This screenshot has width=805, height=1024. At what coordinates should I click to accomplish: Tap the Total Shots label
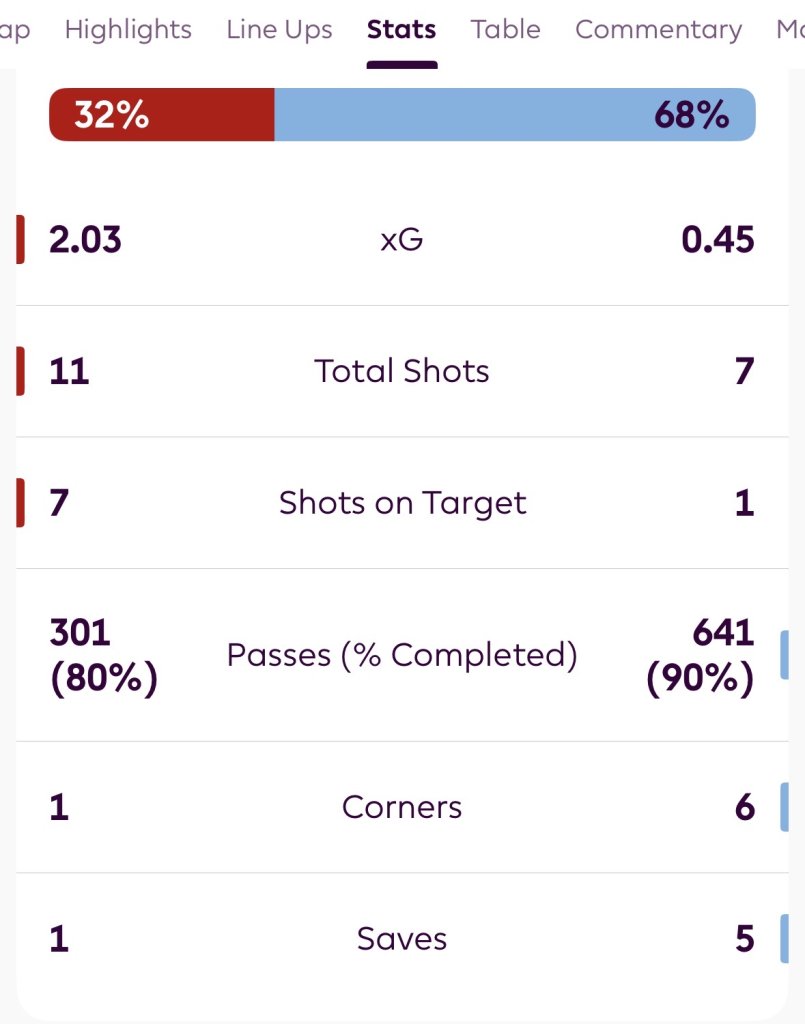[402, 371]
